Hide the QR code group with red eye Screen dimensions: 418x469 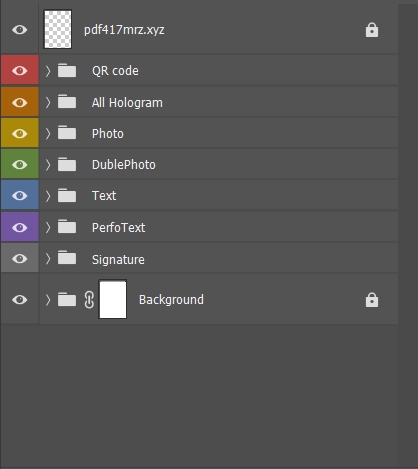(x=20, y=70)
